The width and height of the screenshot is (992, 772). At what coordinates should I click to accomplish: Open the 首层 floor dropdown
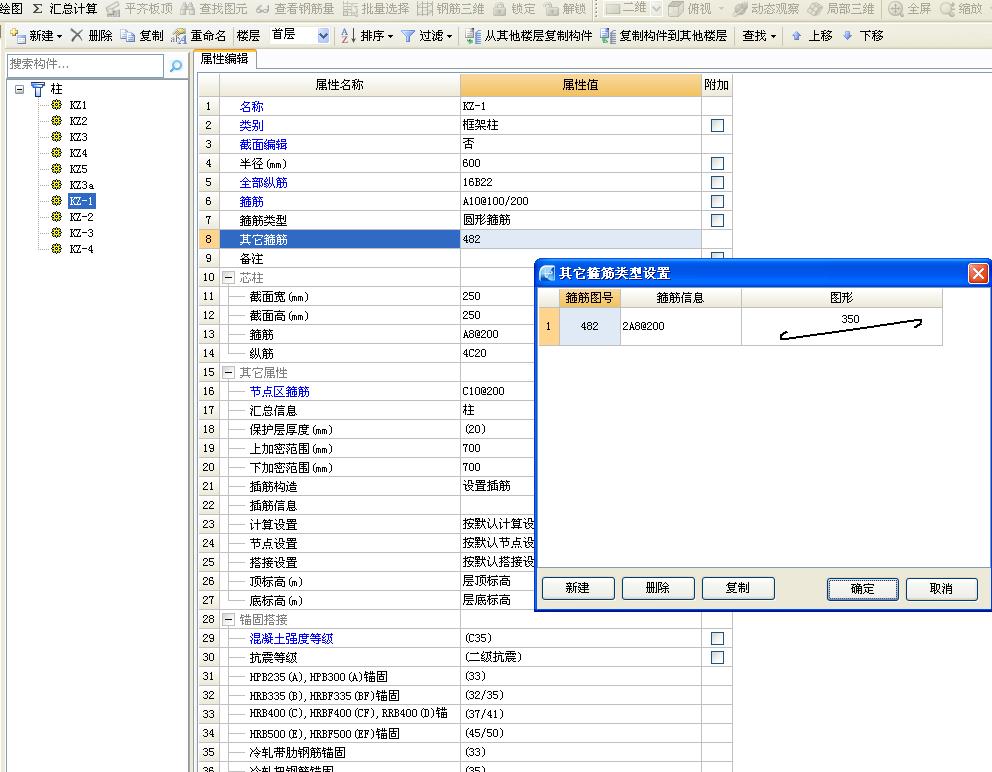323,35
